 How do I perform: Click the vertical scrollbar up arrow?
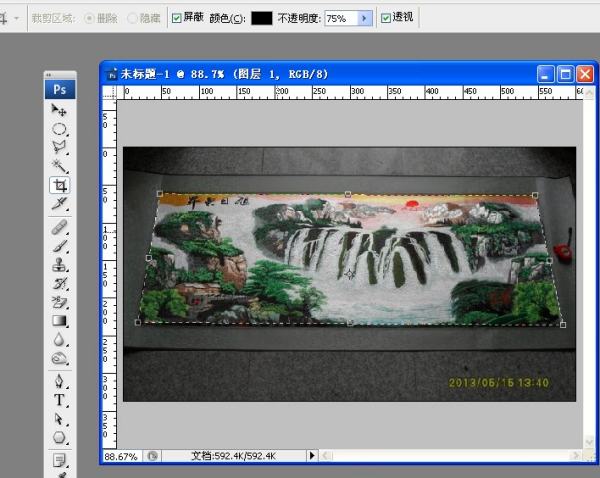(589, 93)
